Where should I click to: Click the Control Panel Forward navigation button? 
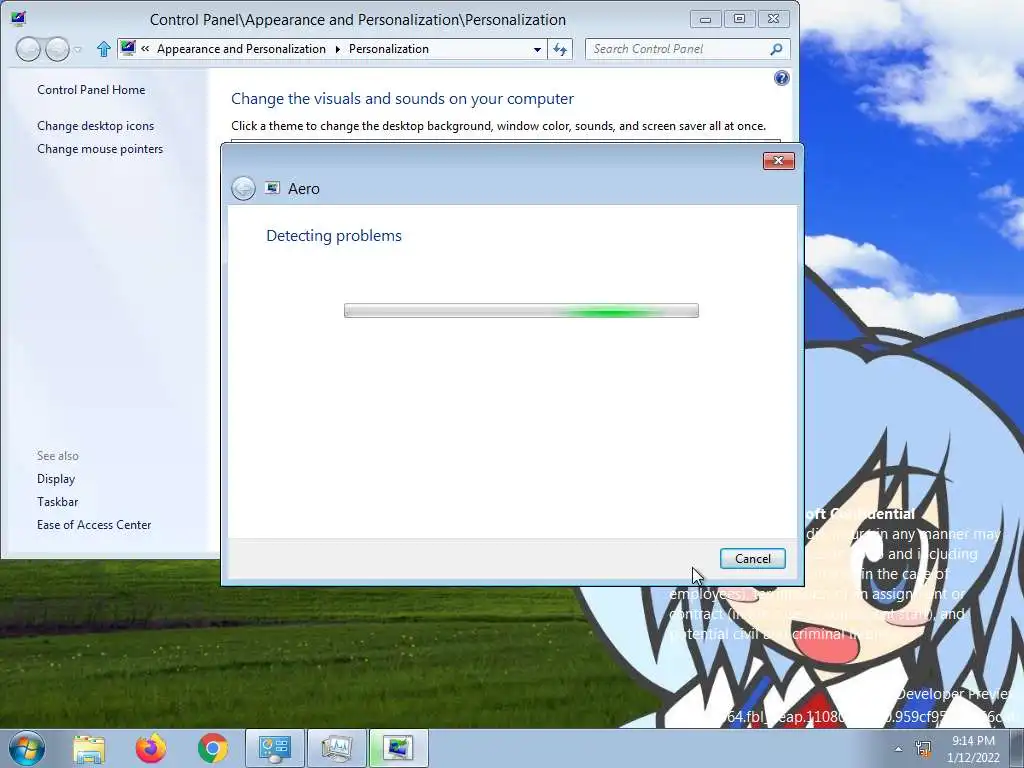(x=57, y=49)
